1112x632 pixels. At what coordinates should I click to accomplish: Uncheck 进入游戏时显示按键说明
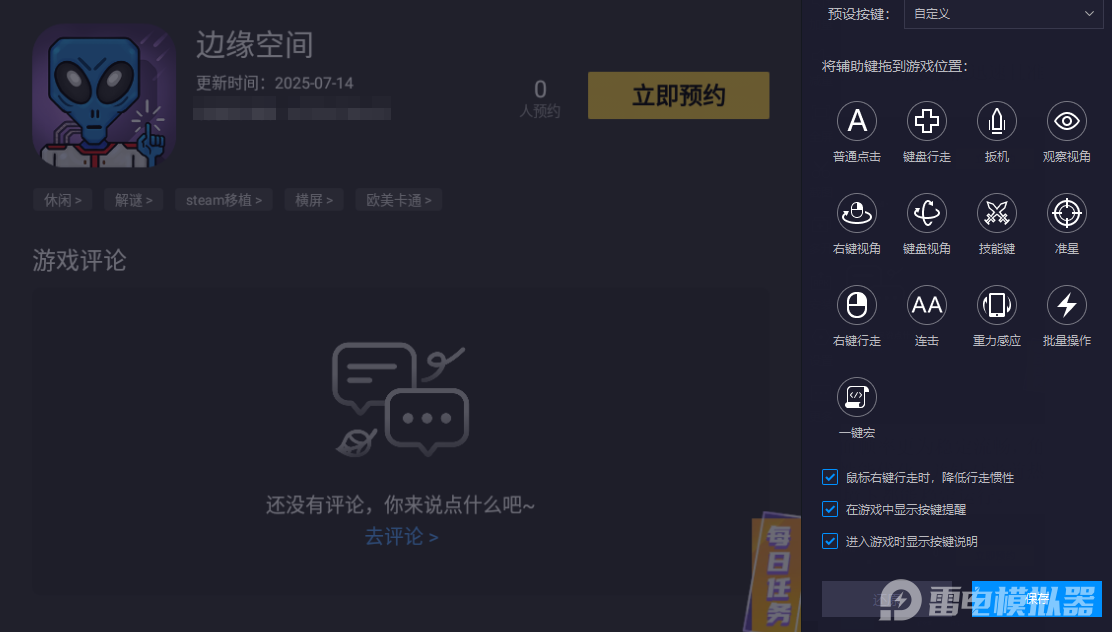[829, 541]
